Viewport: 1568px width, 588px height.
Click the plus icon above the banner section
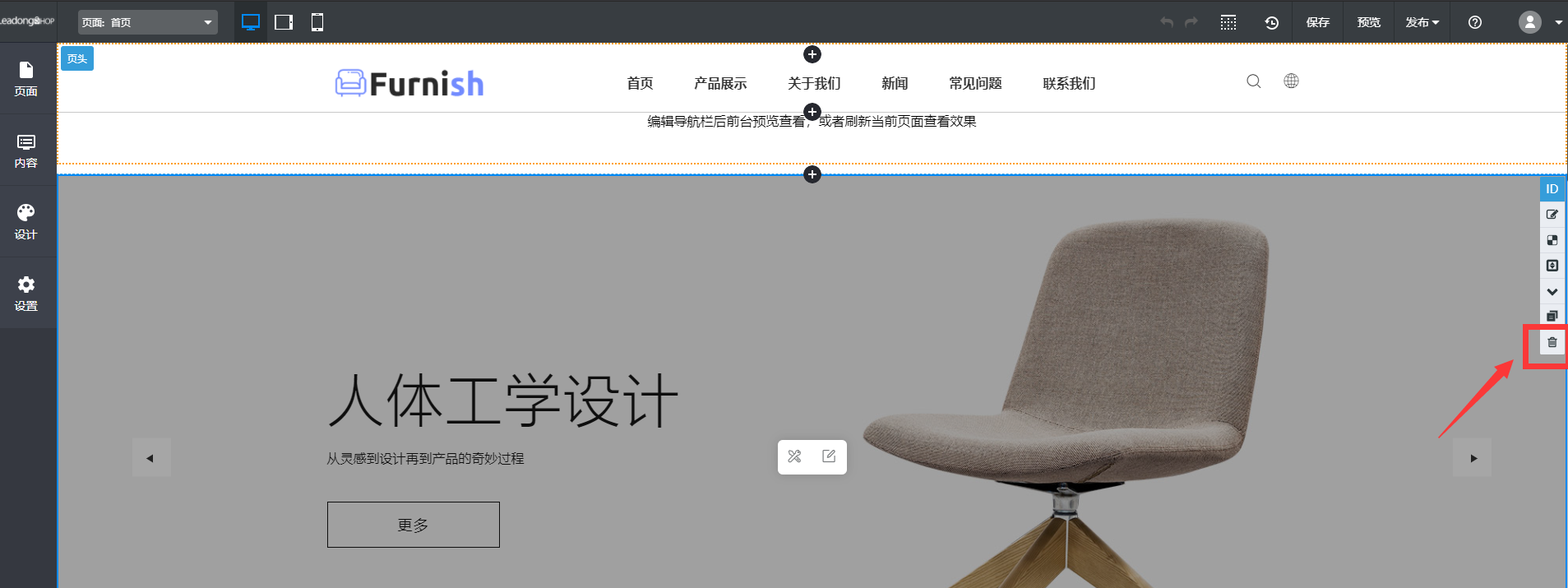point(812,174)
